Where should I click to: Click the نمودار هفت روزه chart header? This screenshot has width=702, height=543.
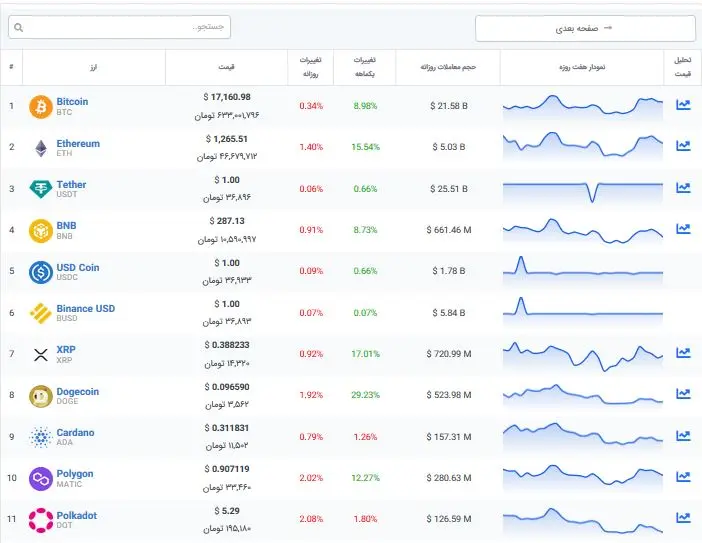(582, 67)
